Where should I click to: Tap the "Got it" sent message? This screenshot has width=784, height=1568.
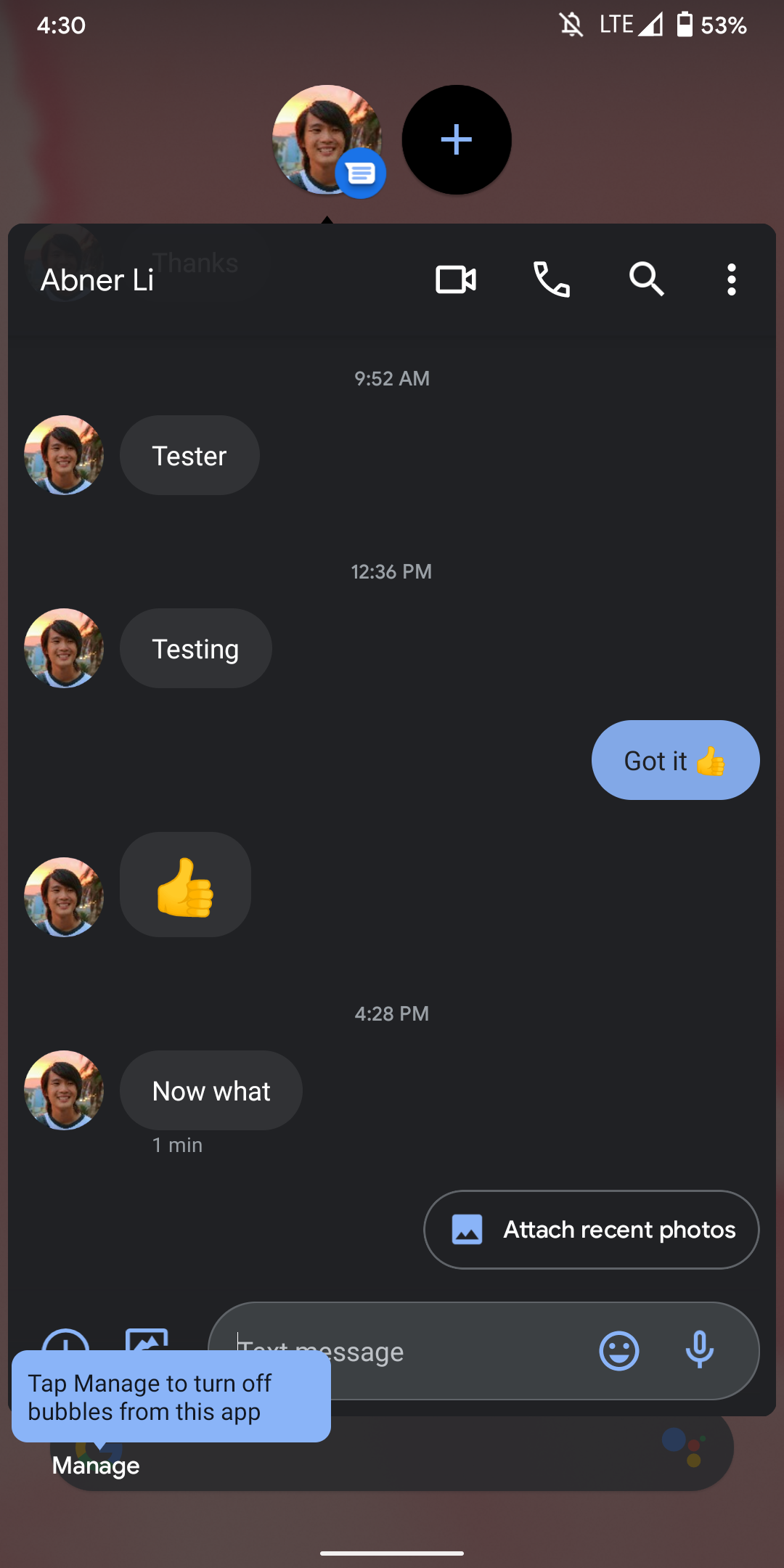tap(675, 760)
